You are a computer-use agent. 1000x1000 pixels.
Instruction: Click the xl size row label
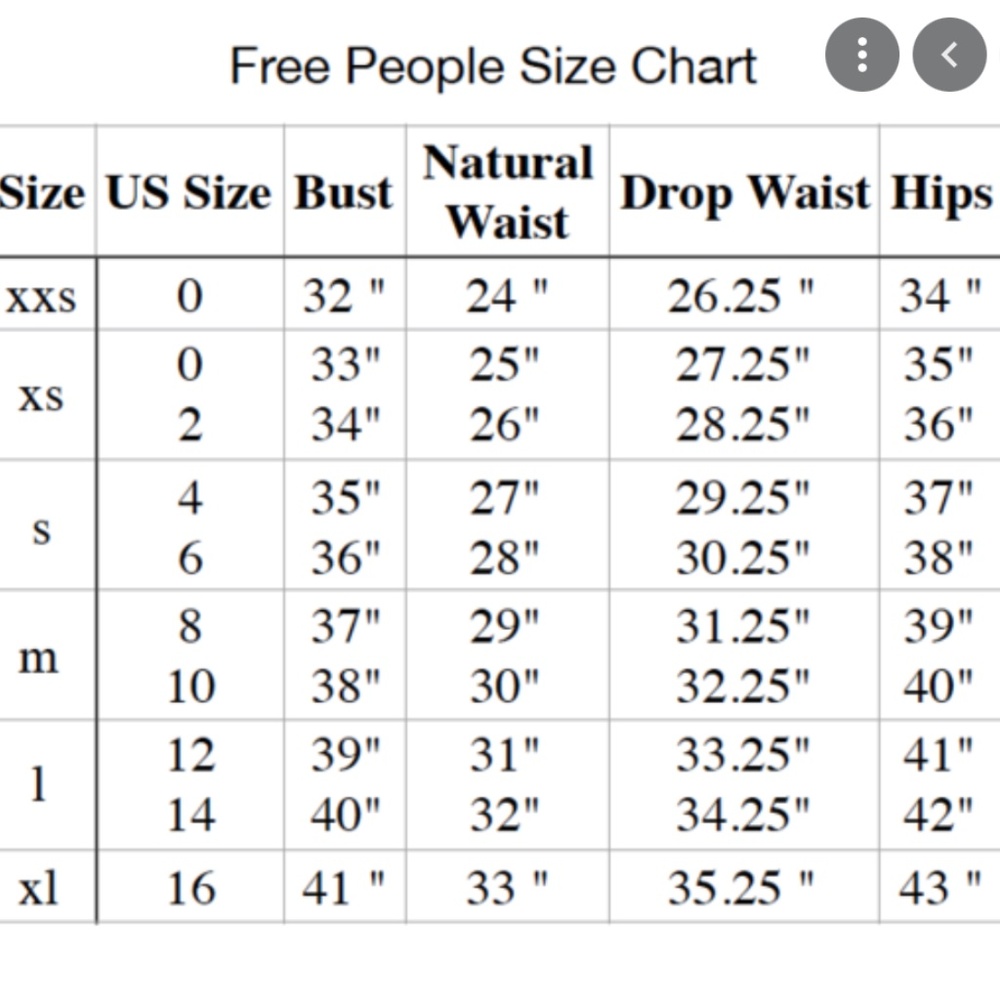coord(38,888)
